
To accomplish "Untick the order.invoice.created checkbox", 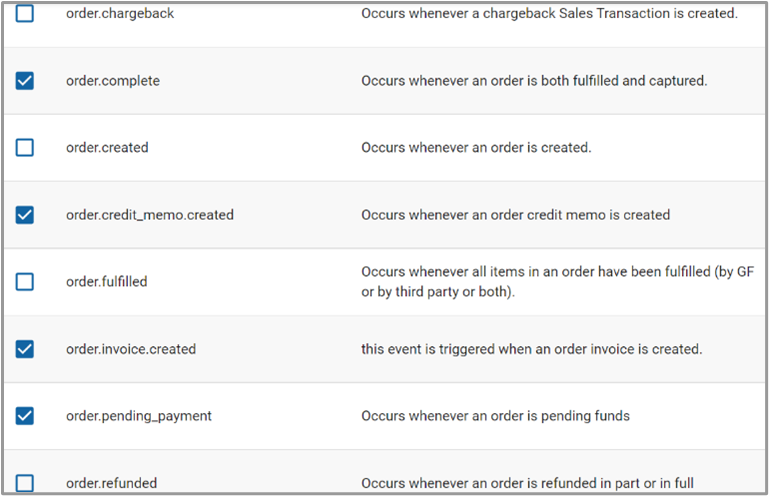I will pyautogui.click(x=25, y=349).
